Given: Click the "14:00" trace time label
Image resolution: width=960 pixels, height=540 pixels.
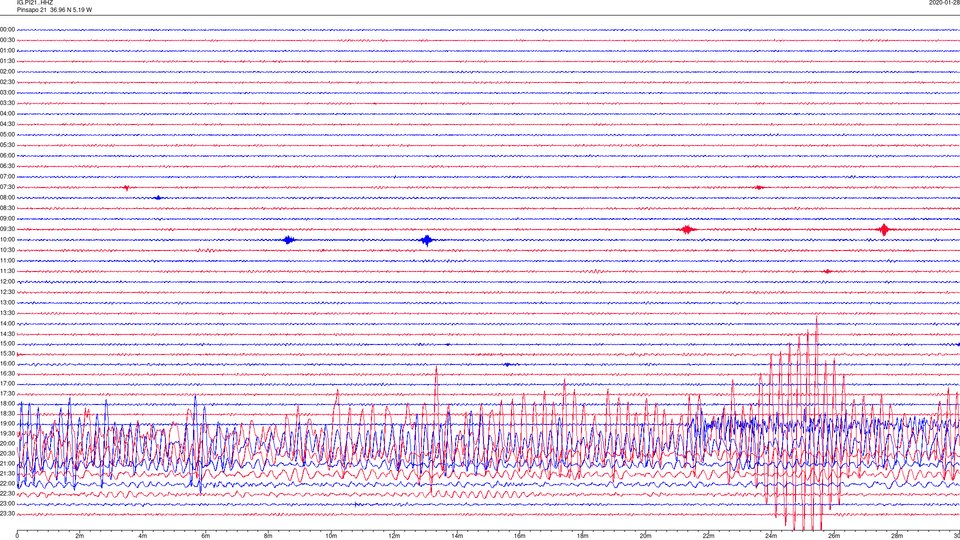Looking at the screenshot, I should tap(7, 324).
